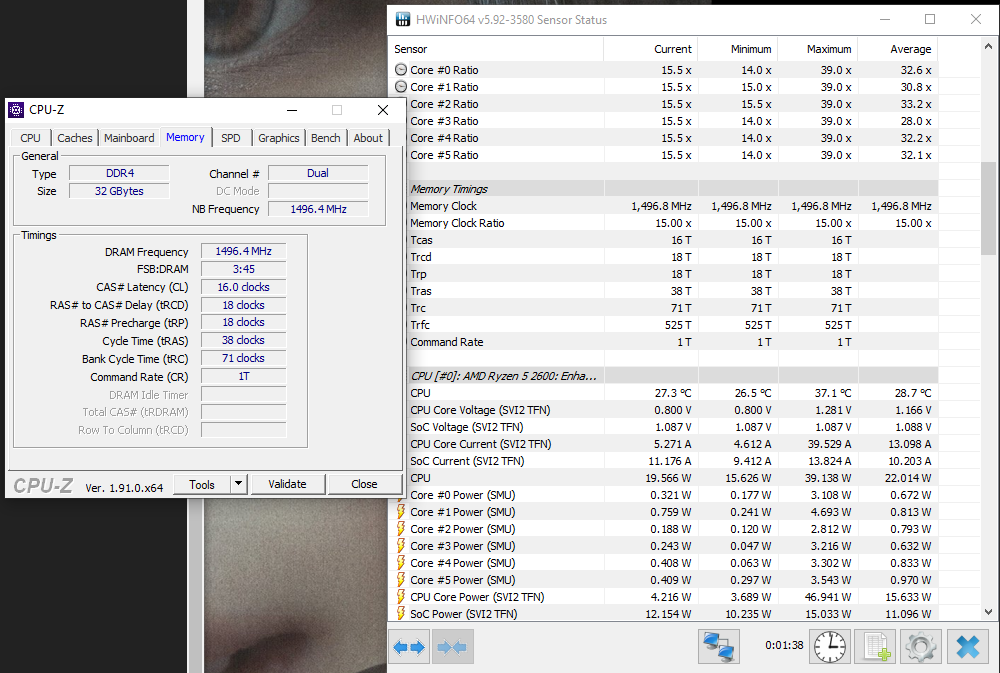This screenshot has width=1000, height=673.
Task: Select the Memory tab in CPU-Z
Action: (x=185, y=137)
